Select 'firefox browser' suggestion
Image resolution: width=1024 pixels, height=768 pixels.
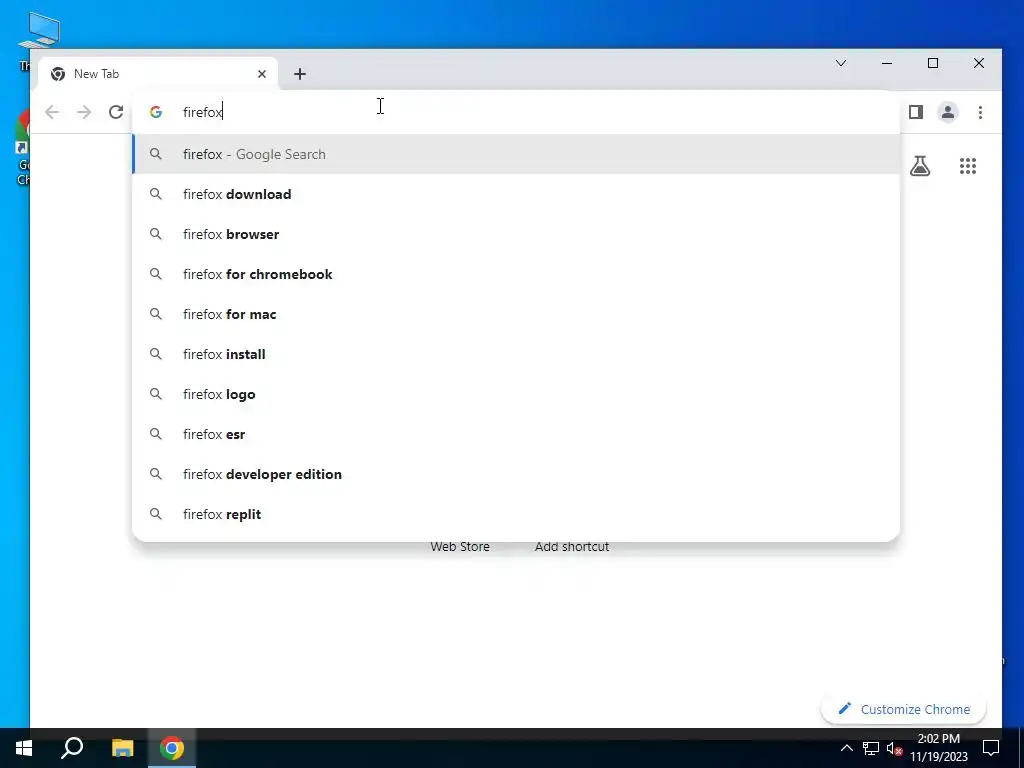(x=516, y=234)
